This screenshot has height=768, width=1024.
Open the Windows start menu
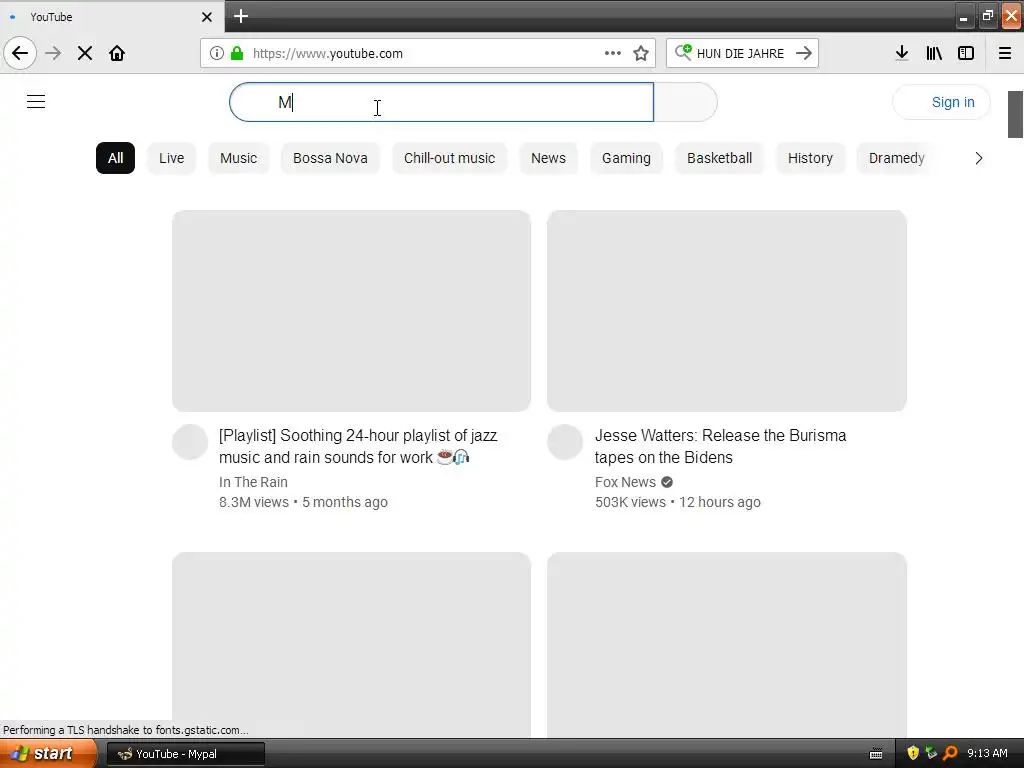click(48, 753)
